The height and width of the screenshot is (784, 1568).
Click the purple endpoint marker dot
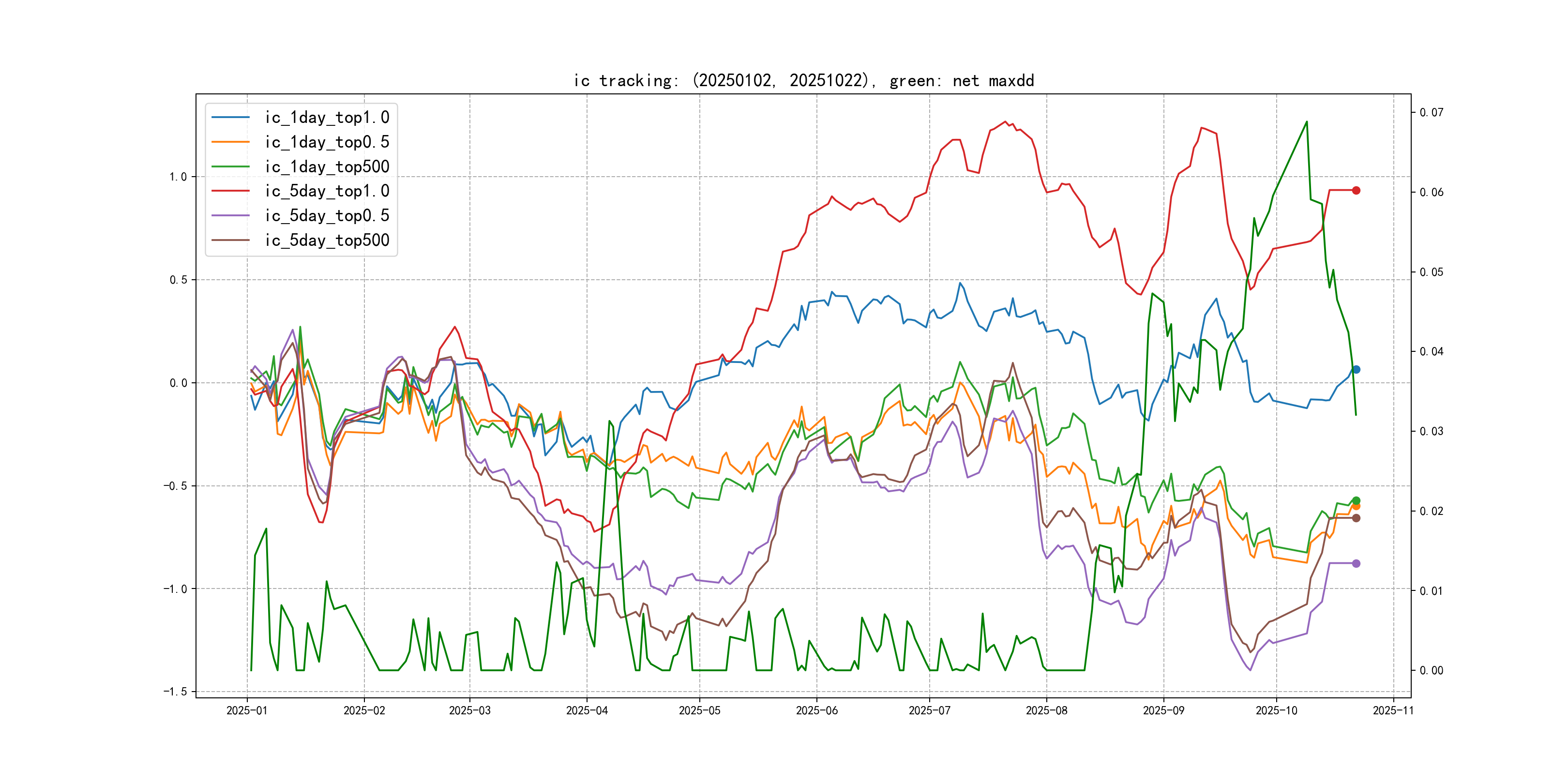tap(1356, 564)
